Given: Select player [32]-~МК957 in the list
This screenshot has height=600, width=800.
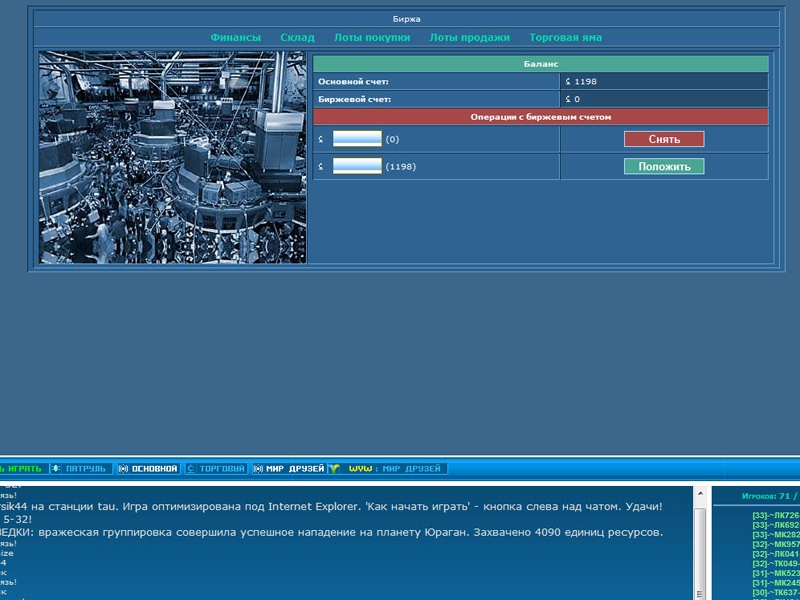Looking at the screenshot, I should (x=776, y=544).
